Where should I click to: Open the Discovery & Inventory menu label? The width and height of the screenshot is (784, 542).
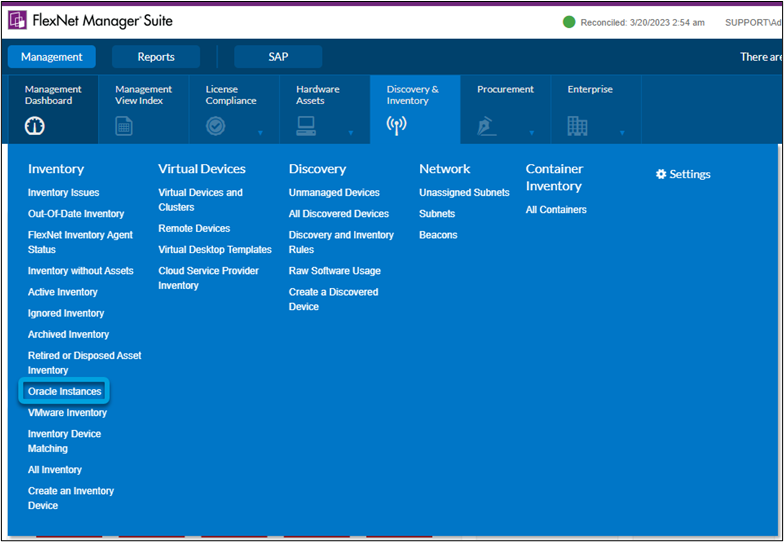(x=412, y=94)
